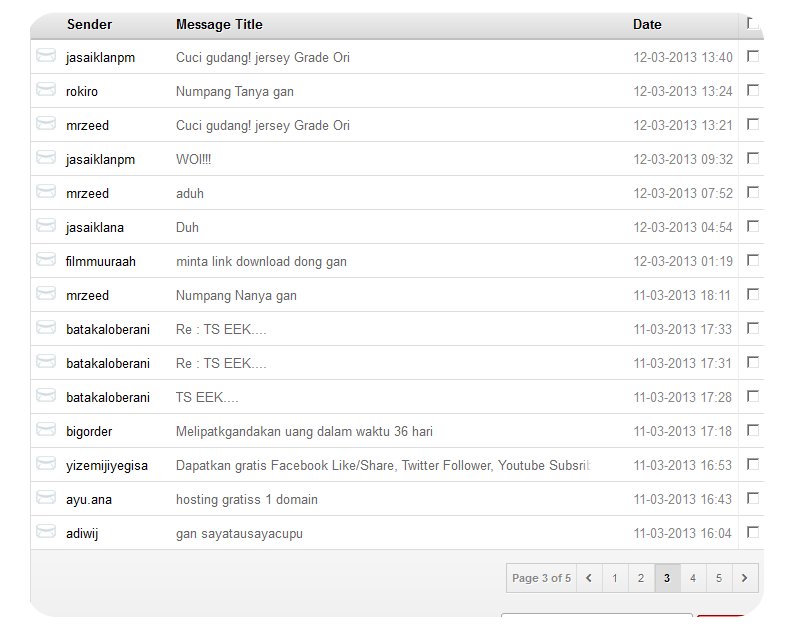The image size is (792, 631).
Task: Open 'hosting gratiss 1 domain' message
Action: pyautogui.click(x=246, y=500)
